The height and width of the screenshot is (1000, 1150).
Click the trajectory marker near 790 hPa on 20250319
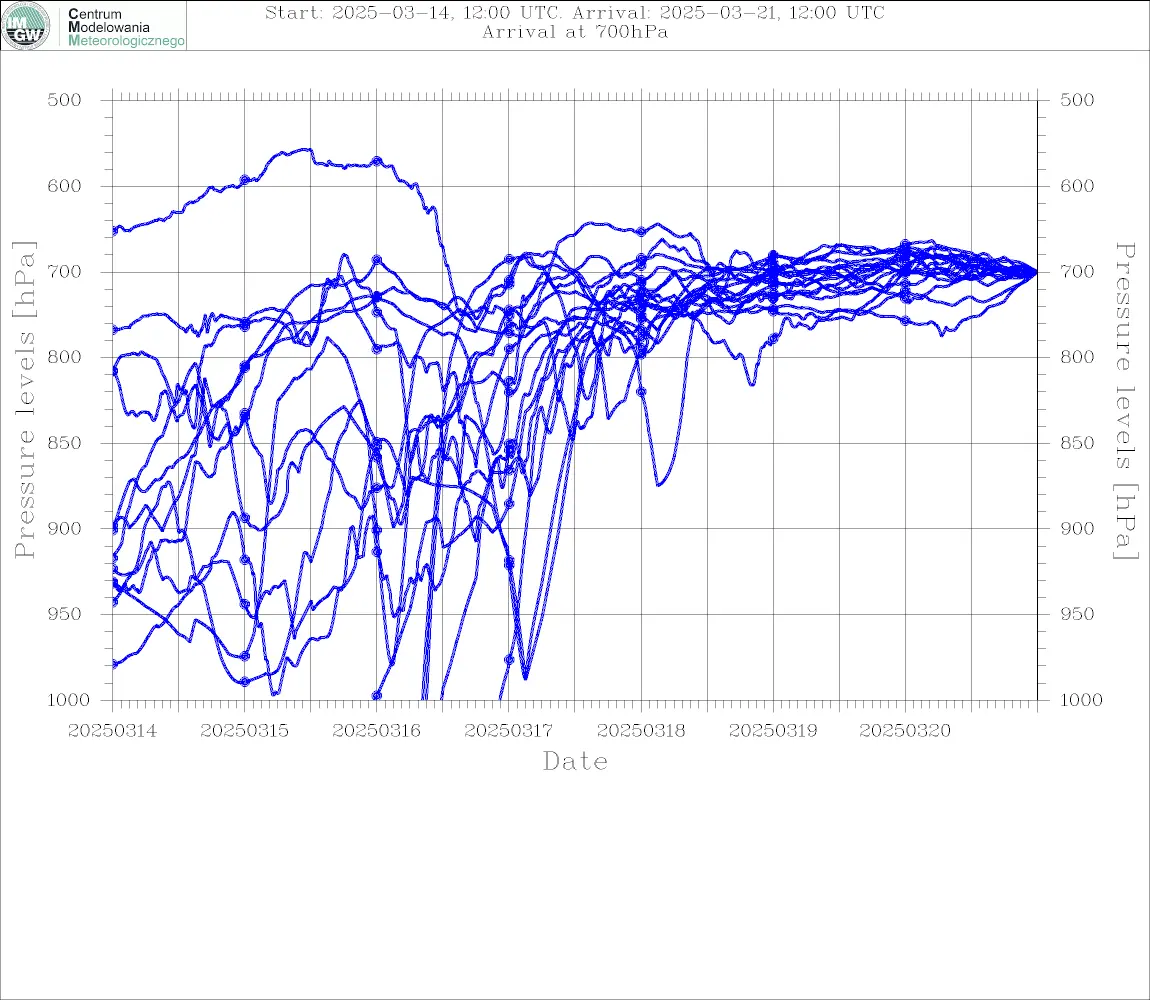(x=773, y=339)
